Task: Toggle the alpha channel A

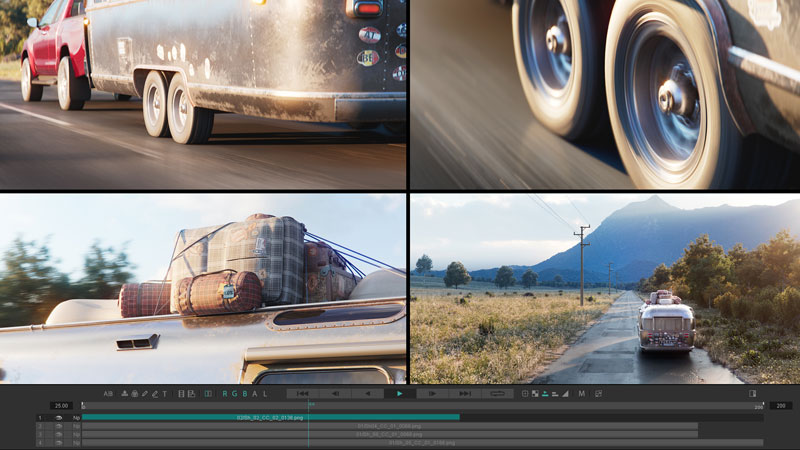Action: tap(256, 394)
